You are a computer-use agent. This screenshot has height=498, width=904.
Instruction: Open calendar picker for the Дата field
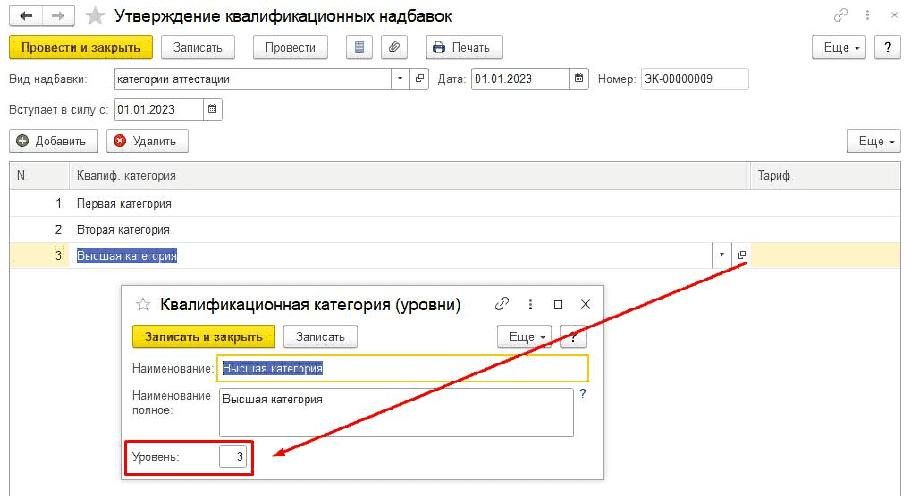579,79
